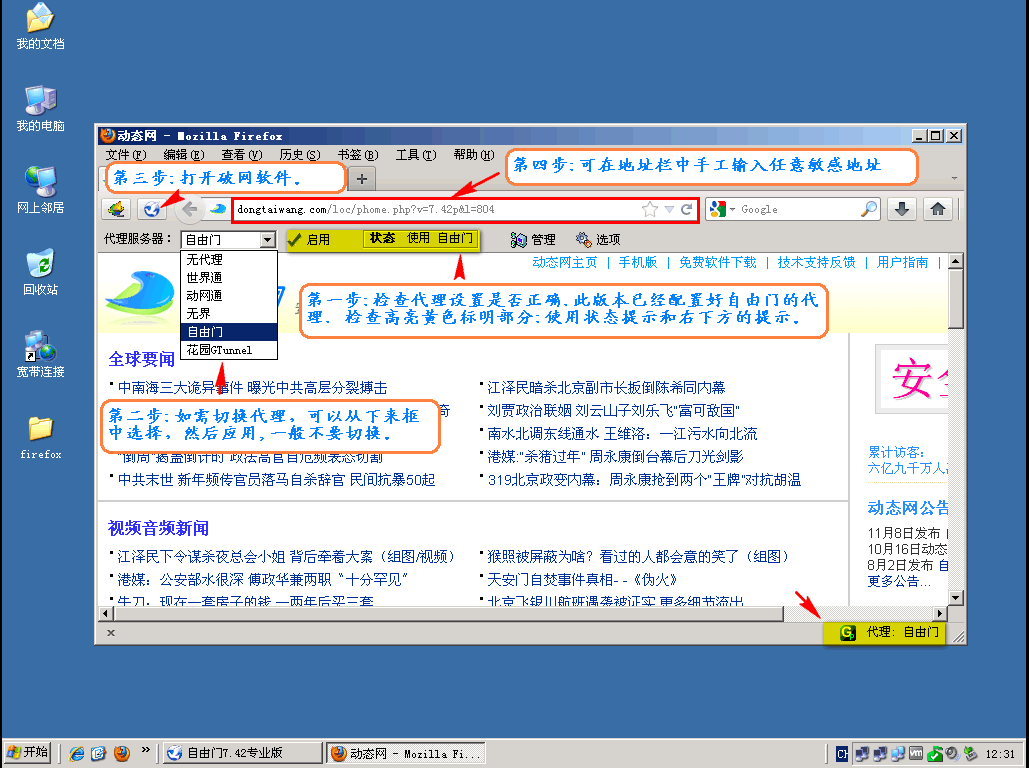The height and width of the screenshot is (768, 1029).
Task: Close the add-on bar with x
Action: click(x=111, y=633)
